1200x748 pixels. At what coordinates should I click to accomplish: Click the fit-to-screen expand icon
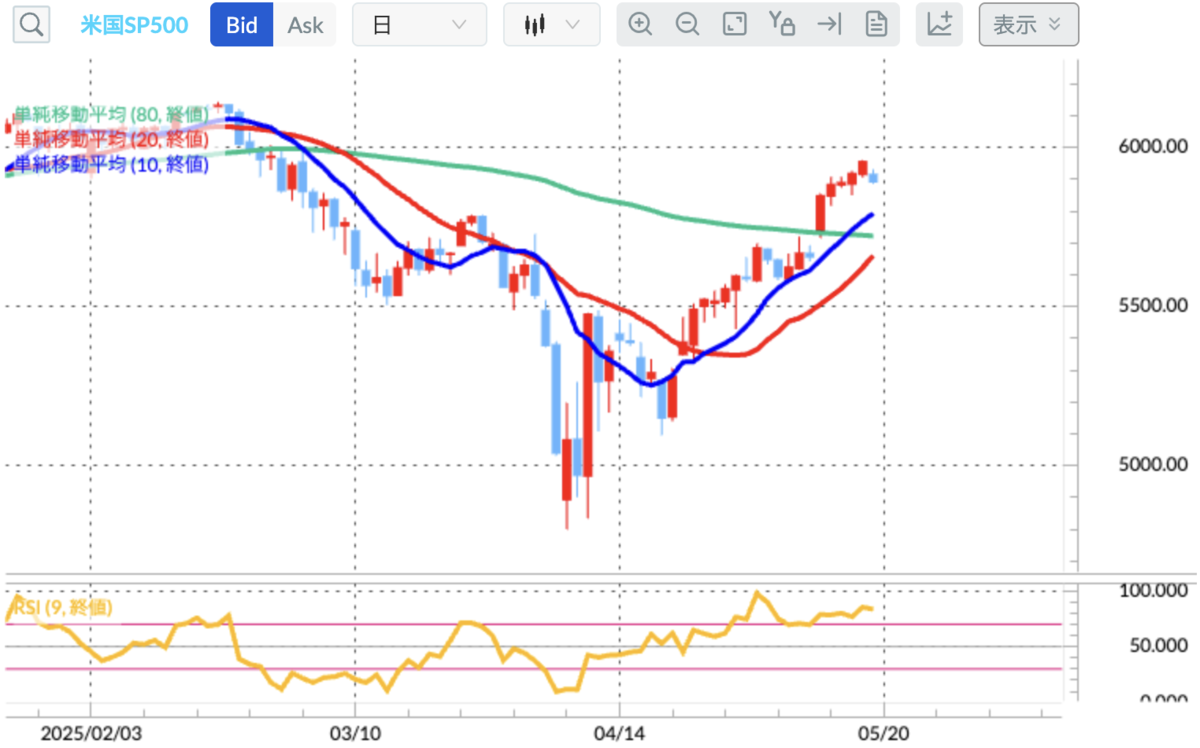pyautogui.click(x=735, y=25)
